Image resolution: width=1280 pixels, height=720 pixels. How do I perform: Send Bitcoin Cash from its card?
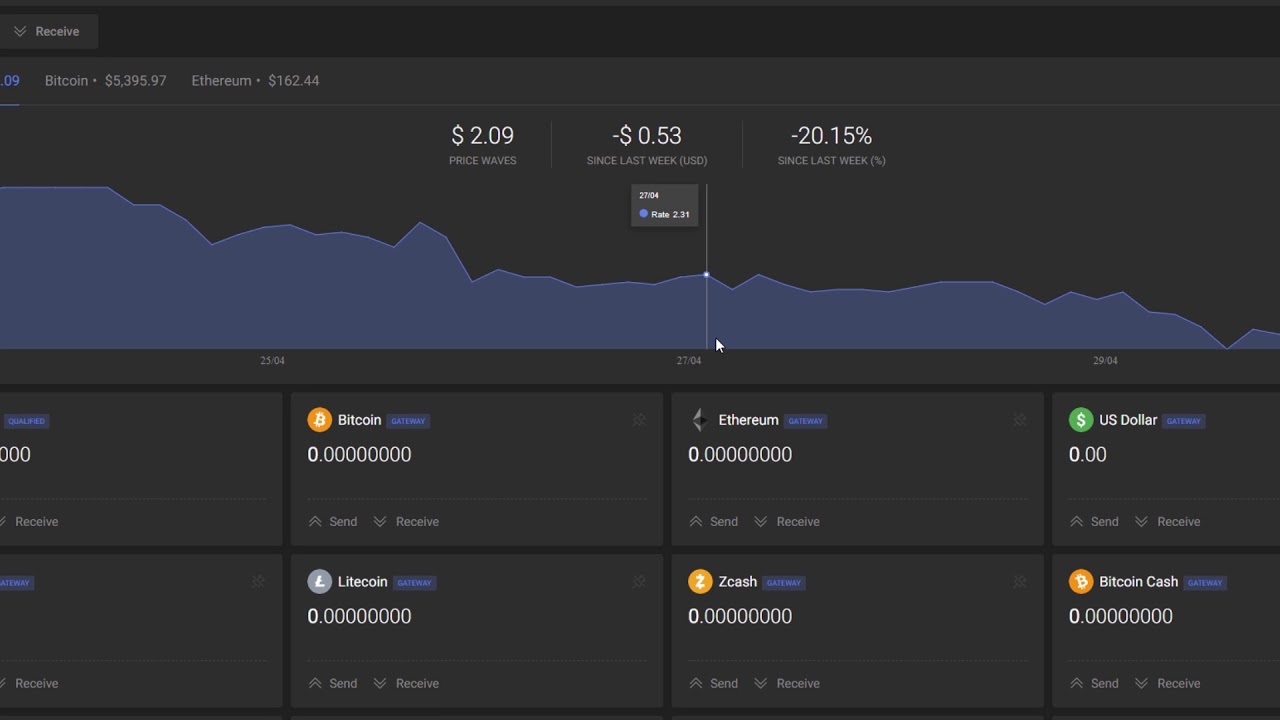pyautogui.click(x=1095, y=684)
